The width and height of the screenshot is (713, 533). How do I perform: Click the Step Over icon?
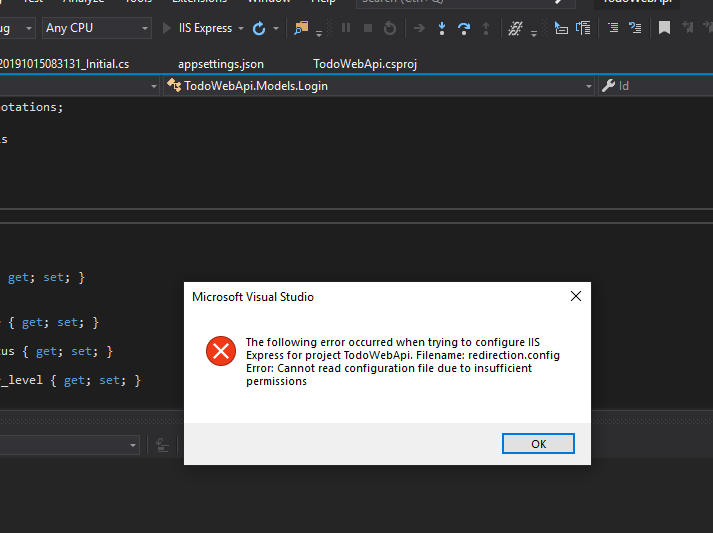(464, 28)
